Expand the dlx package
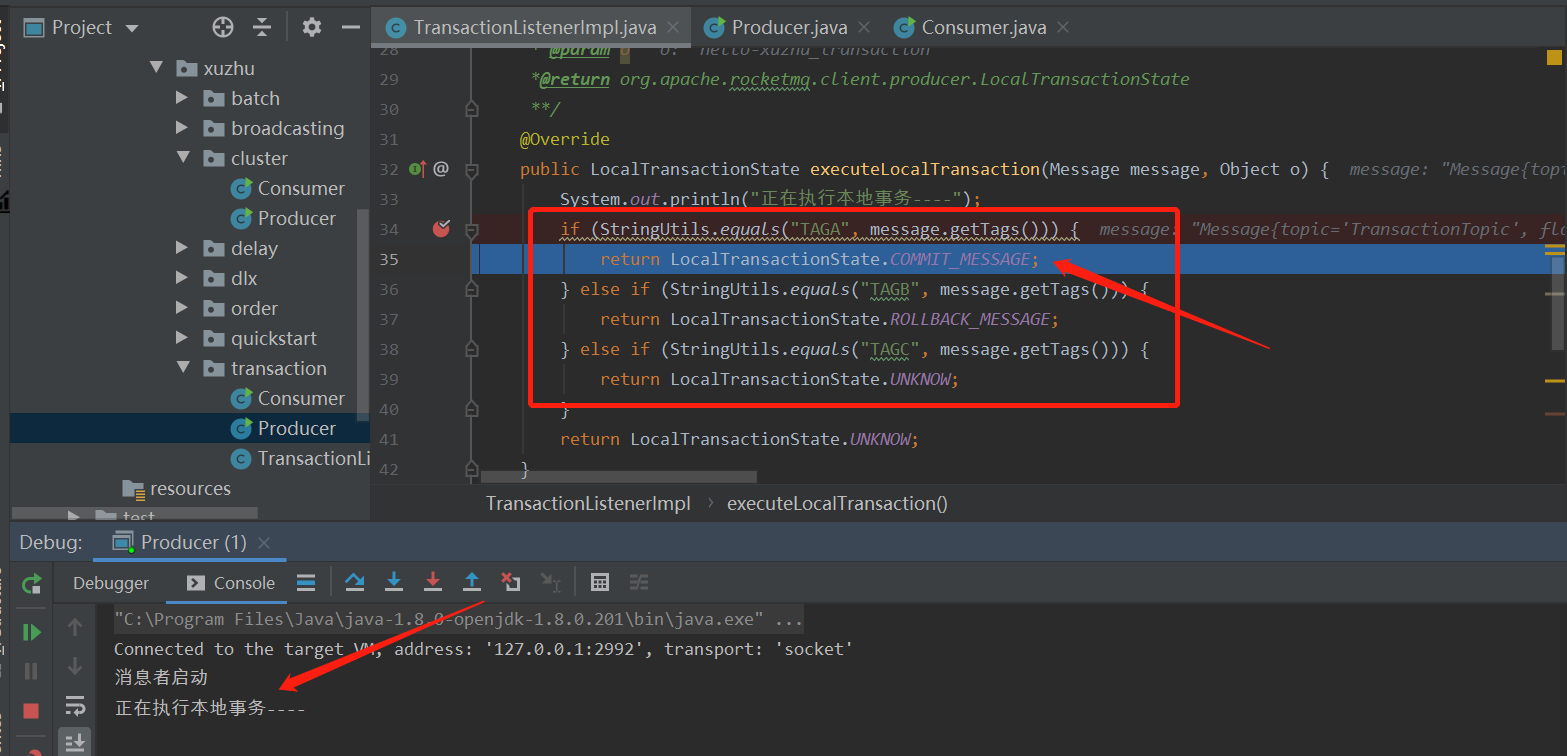The height and width of the screenshot is (756, 1567). (x=182, y=278)
